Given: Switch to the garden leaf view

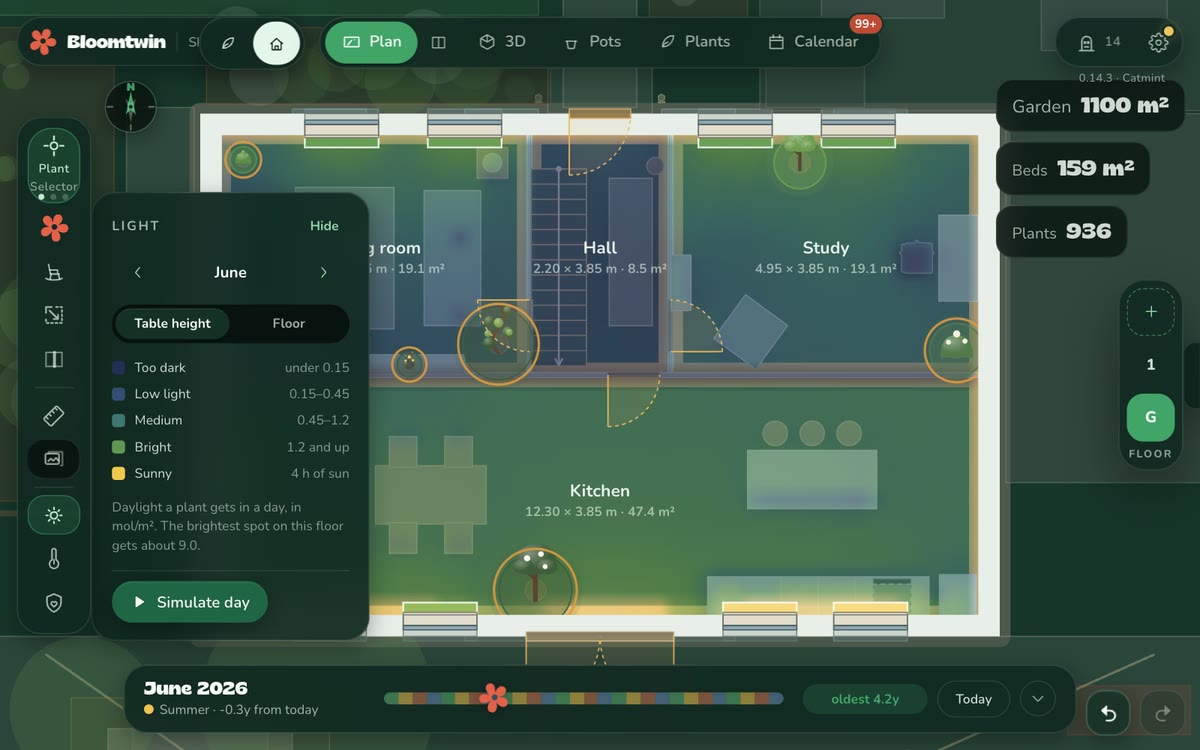Looking at the screenshot, I should [x=228, y=44].
